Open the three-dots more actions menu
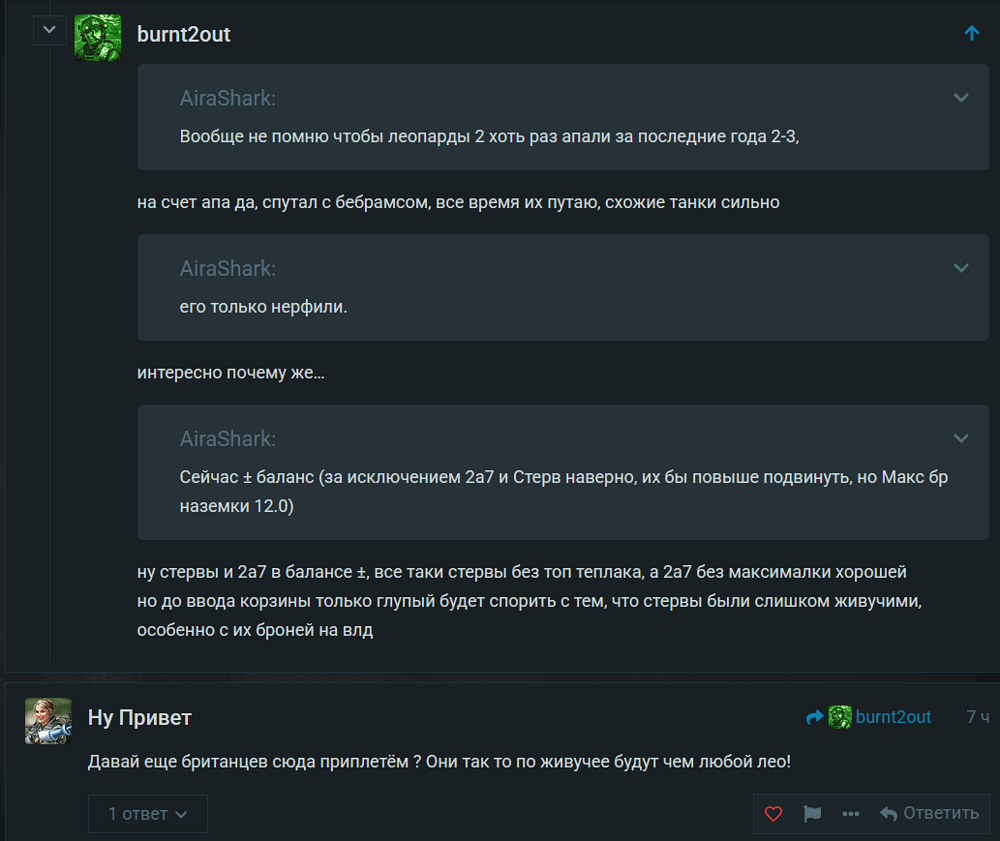This screenshot has width=1000, height=841. point(850,814)
